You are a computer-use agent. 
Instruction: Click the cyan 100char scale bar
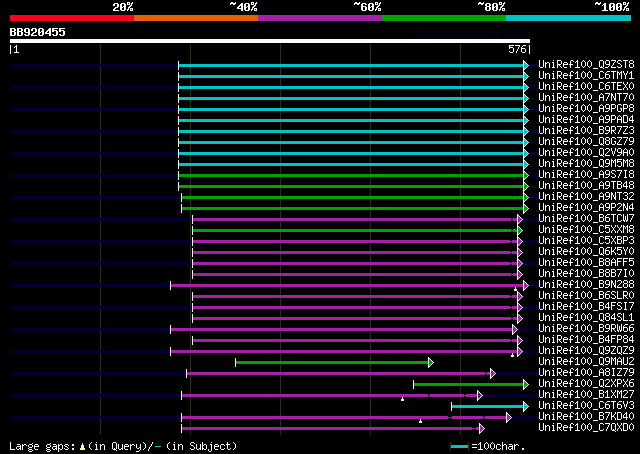[460, 447]
